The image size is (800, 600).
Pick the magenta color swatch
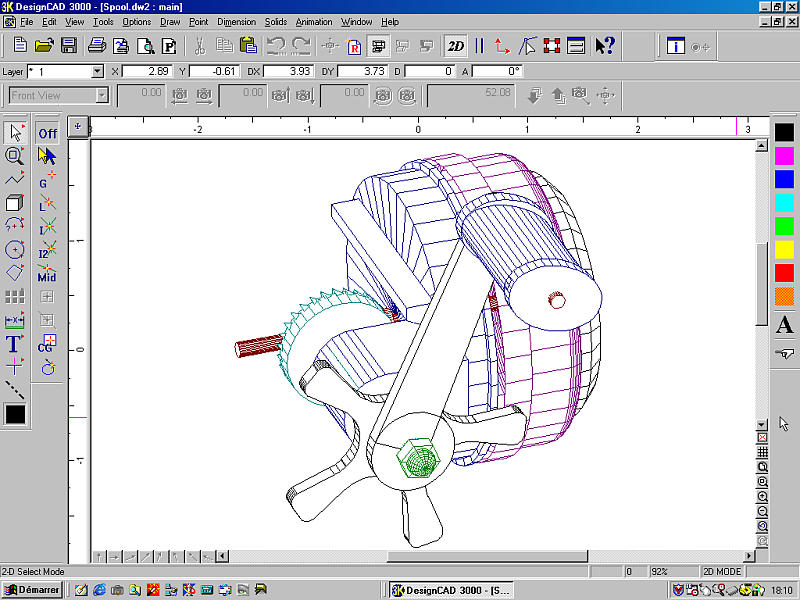[x=784, y=154]
